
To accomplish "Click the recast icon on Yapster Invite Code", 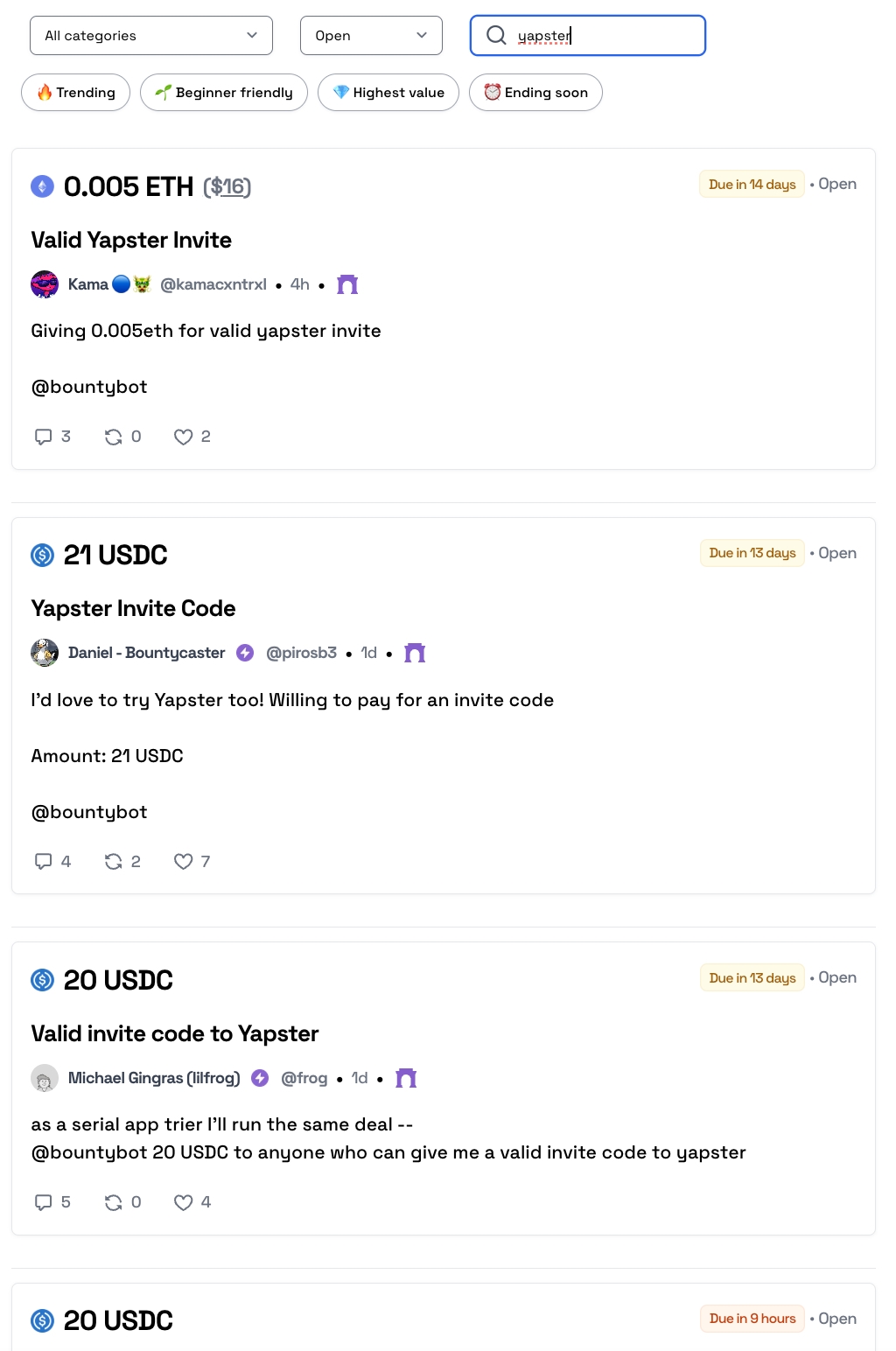I will (114, 861).
